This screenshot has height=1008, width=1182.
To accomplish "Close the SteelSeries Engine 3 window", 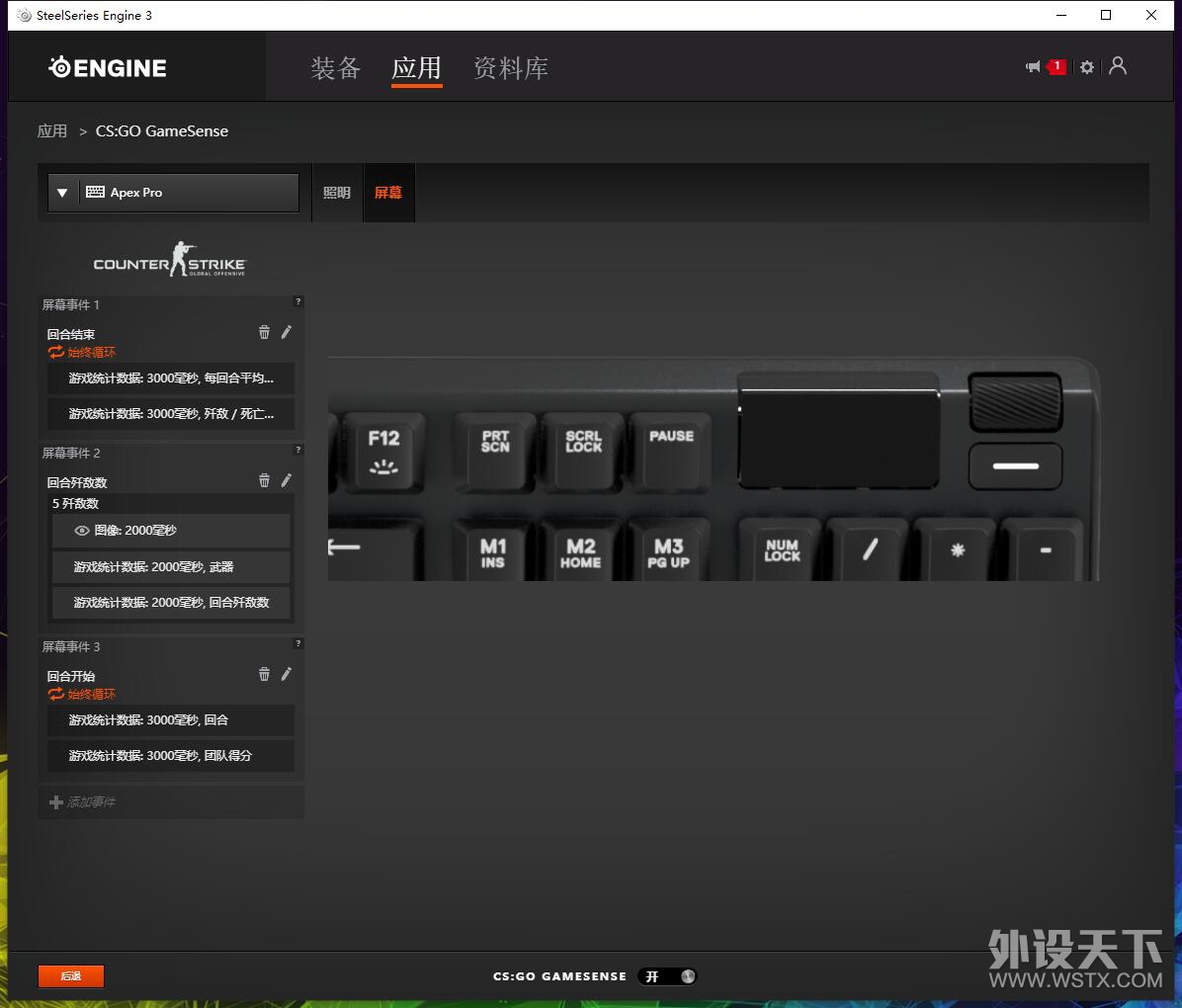I will click(1151, 15).
